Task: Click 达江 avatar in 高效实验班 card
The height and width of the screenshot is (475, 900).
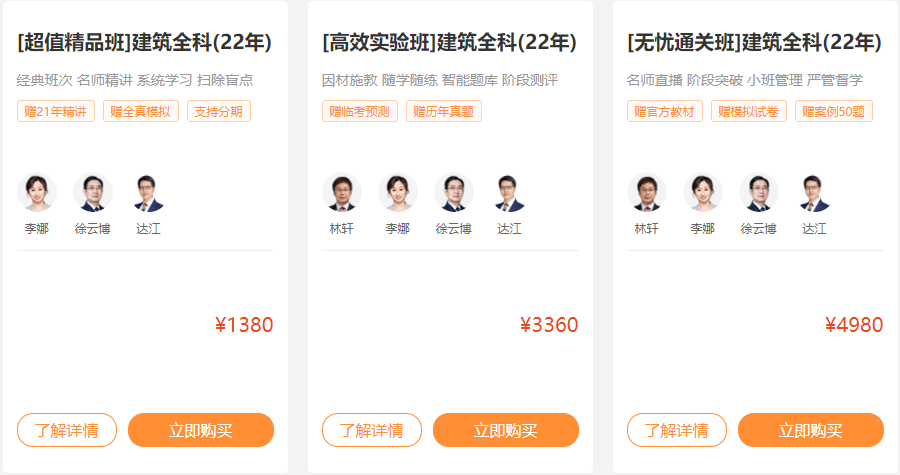Action: click(x=509, y=192)
